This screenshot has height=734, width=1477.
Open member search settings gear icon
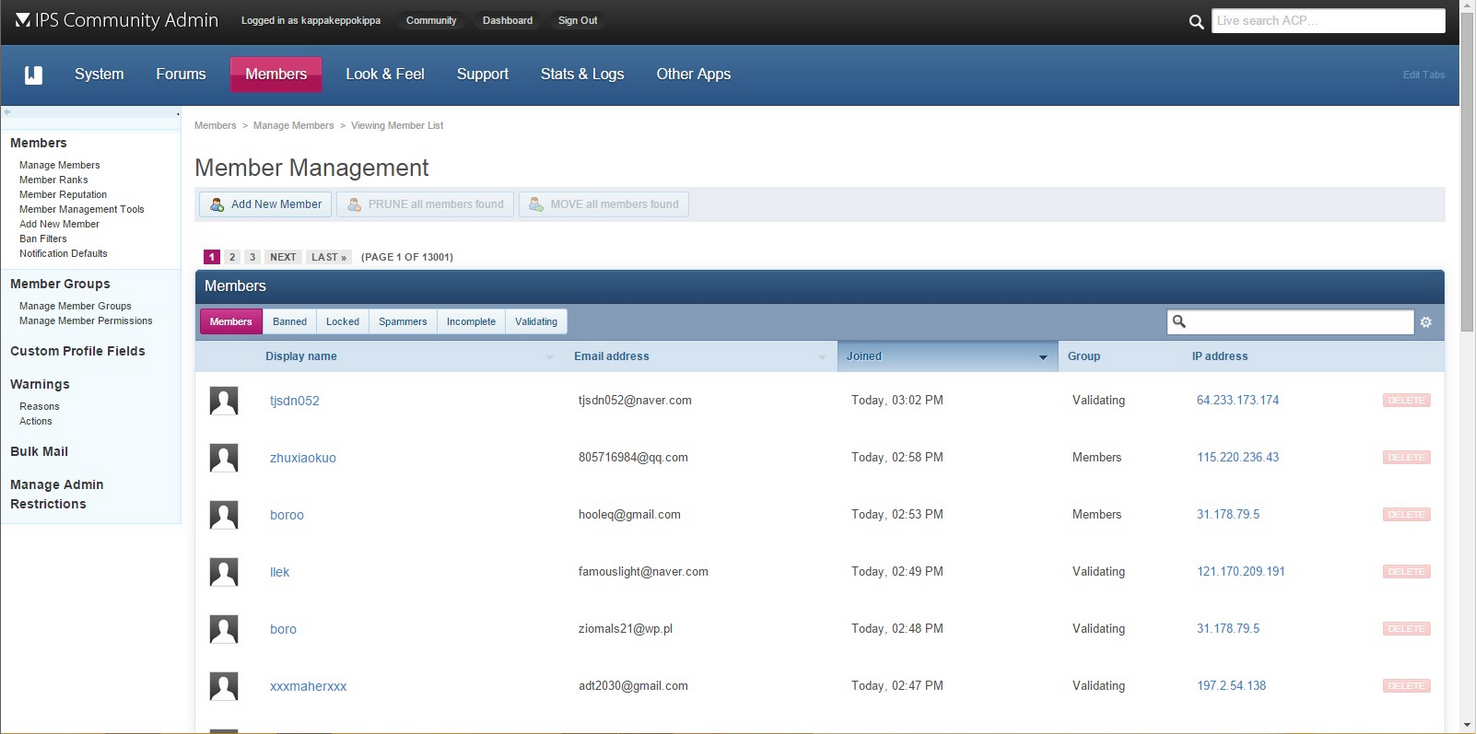(x=1426, y=322)
